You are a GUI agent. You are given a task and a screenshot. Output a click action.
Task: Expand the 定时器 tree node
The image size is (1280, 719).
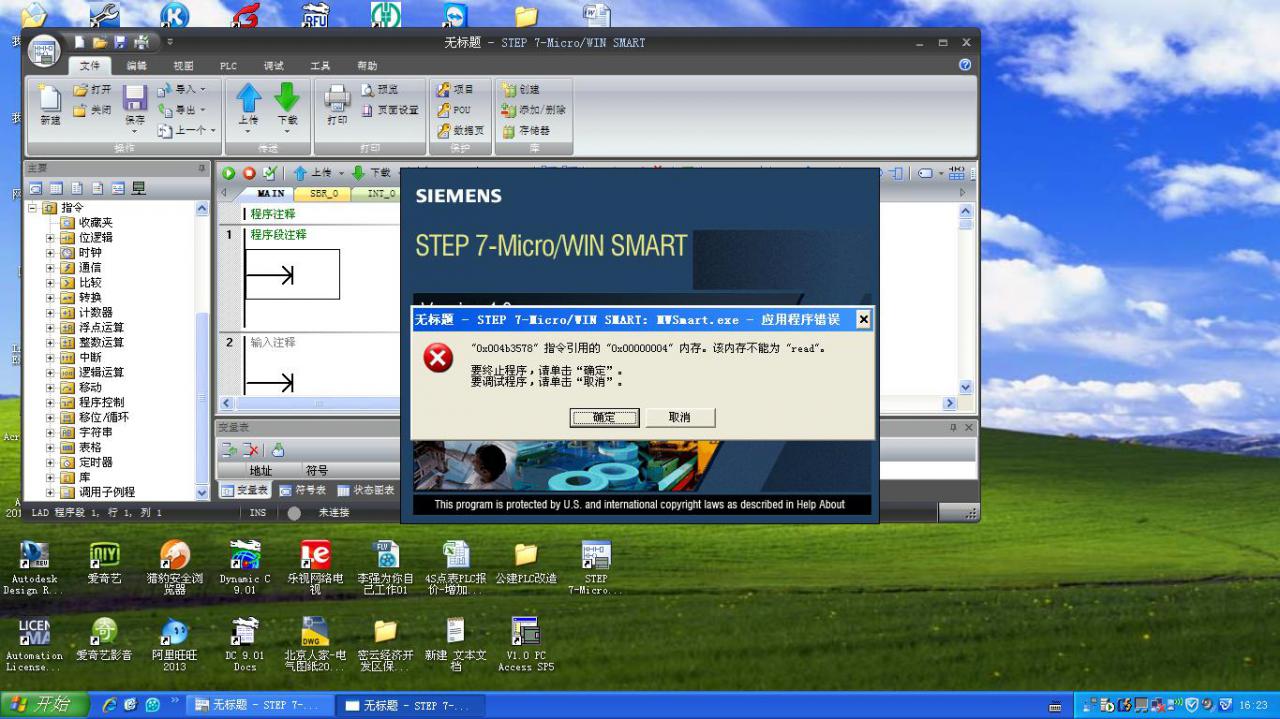click(50, 463)
